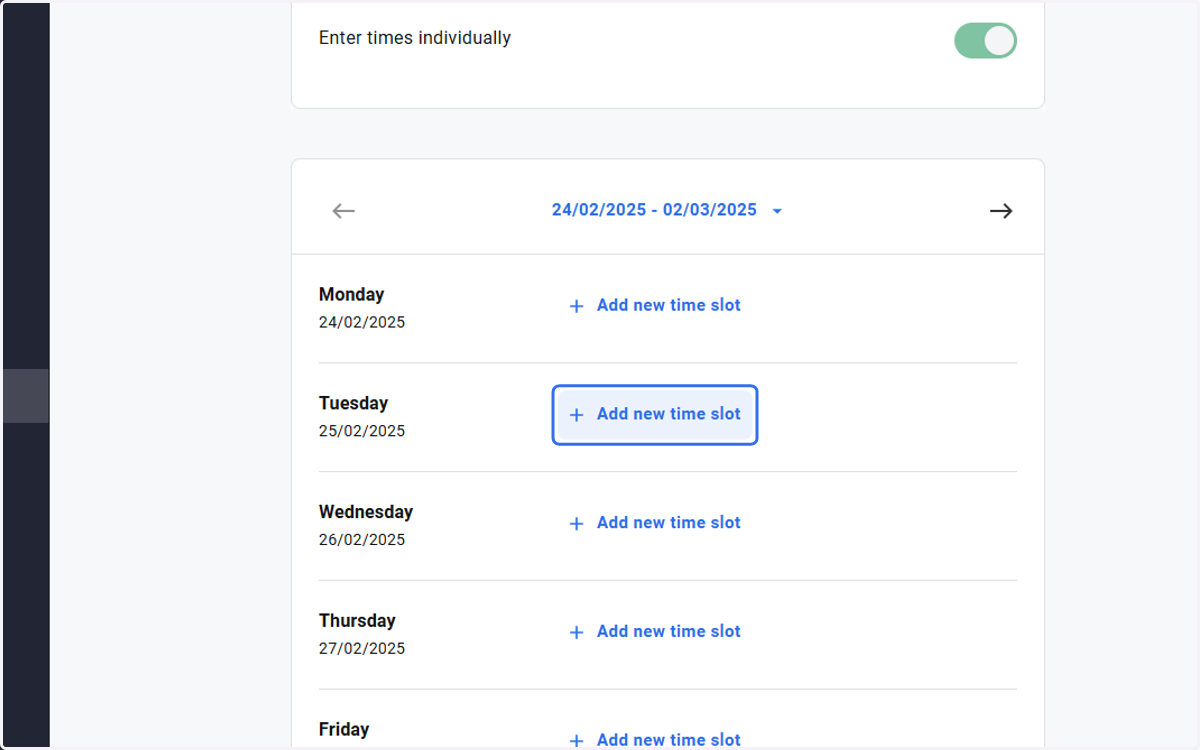Click the Enter times individually label
The image size is (1200, 750).
(415, 38)
